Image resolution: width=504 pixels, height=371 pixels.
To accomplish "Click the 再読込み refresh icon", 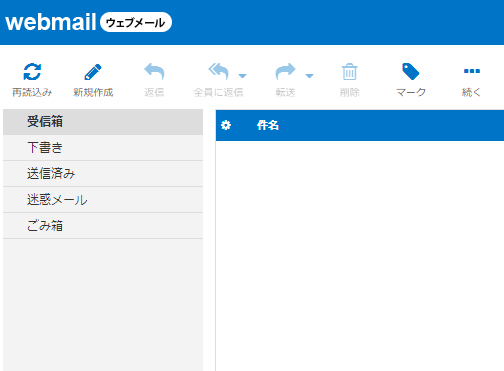I will point(32,72).
